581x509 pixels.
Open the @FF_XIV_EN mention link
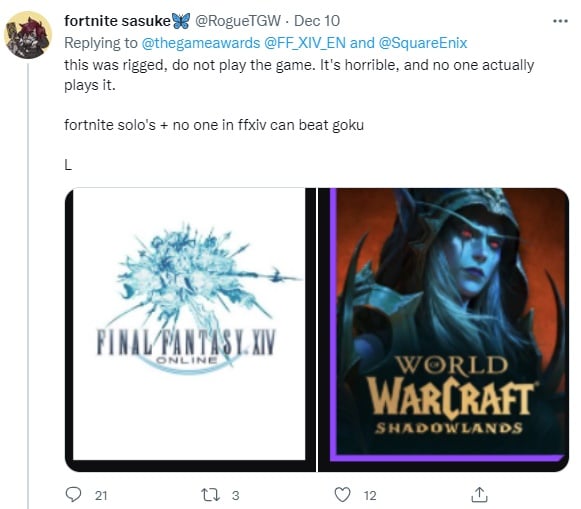(x=305, y=43)
